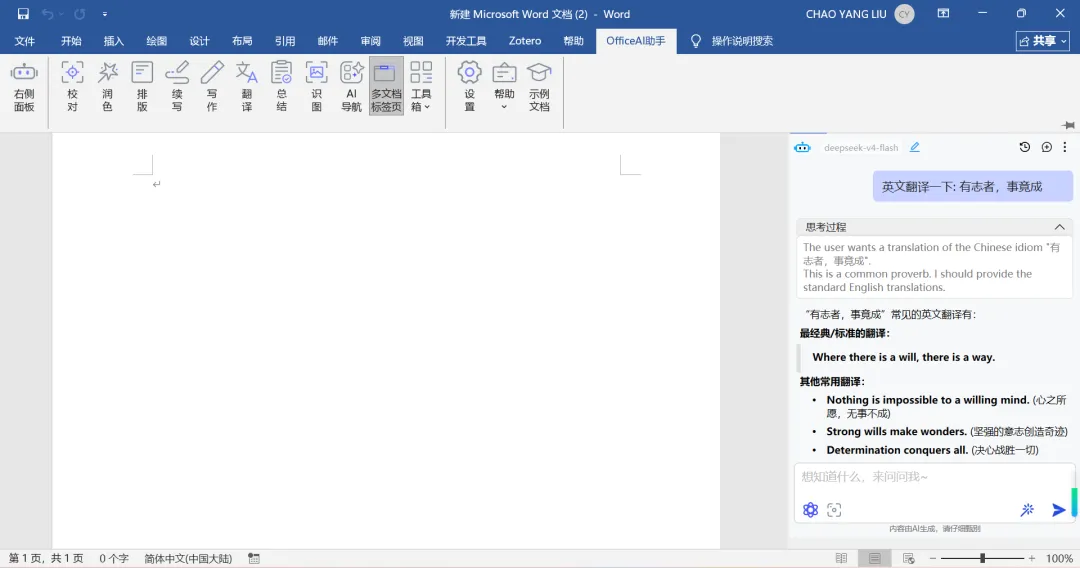Expand the 帮助 ribbon dropdown
This screenshot has width=1080, height=568.
click(x=504, y=87)
